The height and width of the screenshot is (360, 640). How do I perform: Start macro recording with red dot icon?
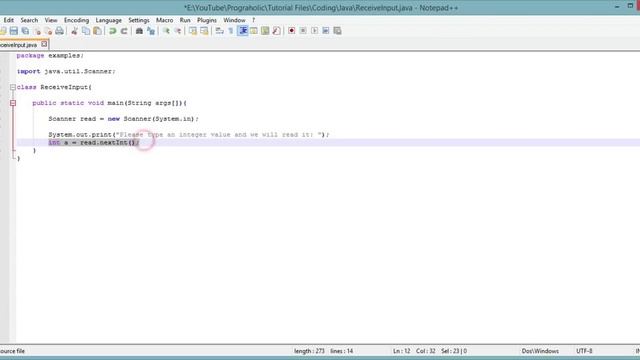click(291, 31)
